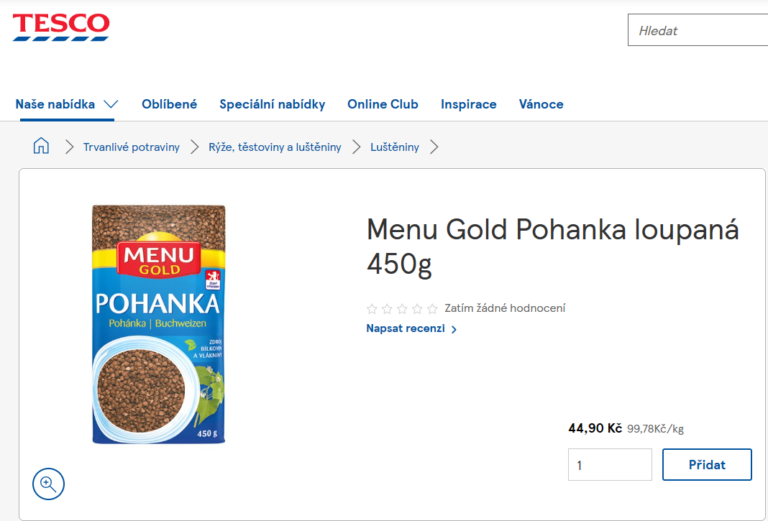The height and width of the screenshot is (521, 768).
Task: Click arrow next to Napsat recenzi
Action: [x=454, y=329]
